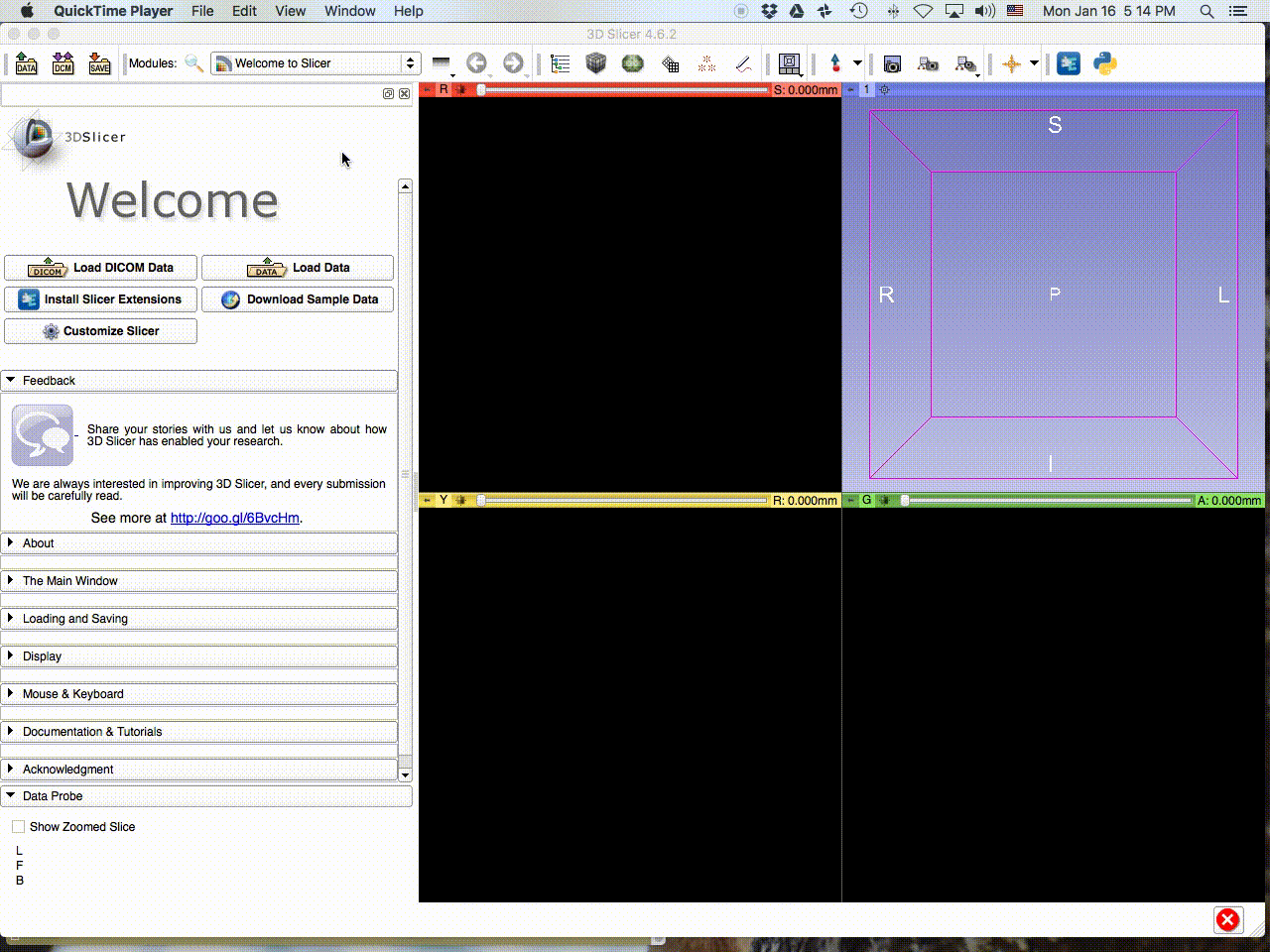Viewport: 1270px width, 952px height.
Task: Open the Transforms module icon
Action: click(671, 63)
